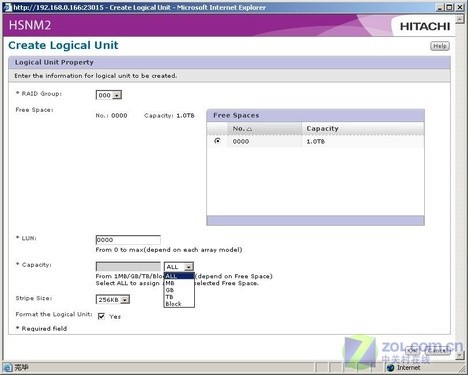
Task: Choose Block in the unit list
Action: pos(179,304)
